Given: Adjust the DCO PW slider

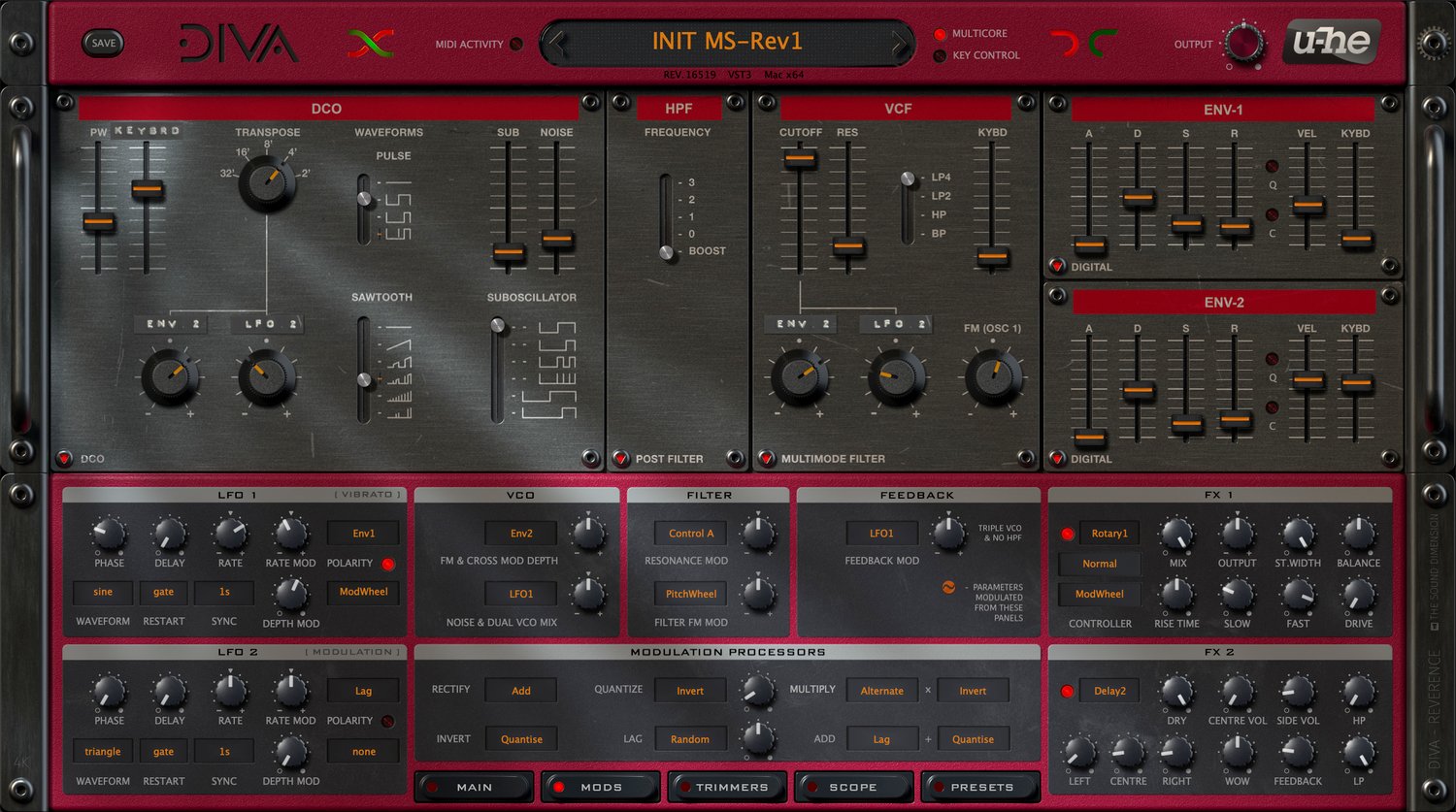Looking at the screenshot, I should (98, 222).
